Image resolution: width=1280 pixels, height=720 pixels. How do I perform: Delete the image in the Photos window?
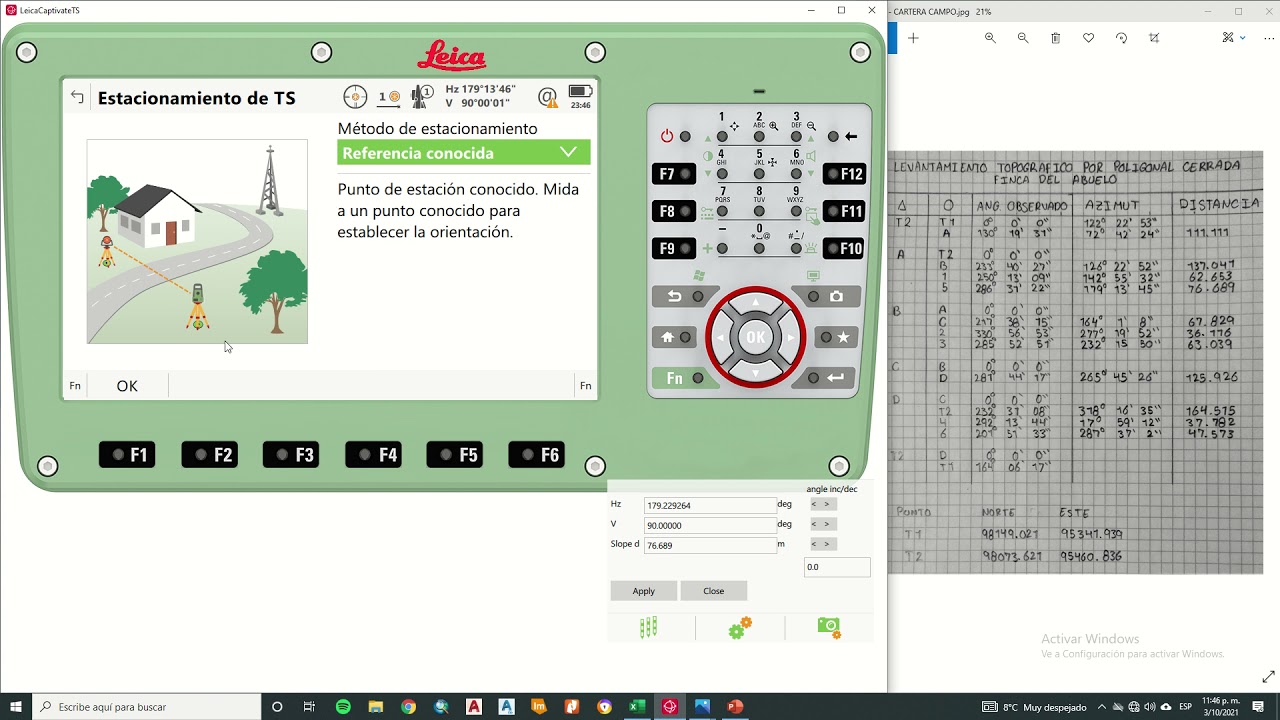(x=1055, y=38)
